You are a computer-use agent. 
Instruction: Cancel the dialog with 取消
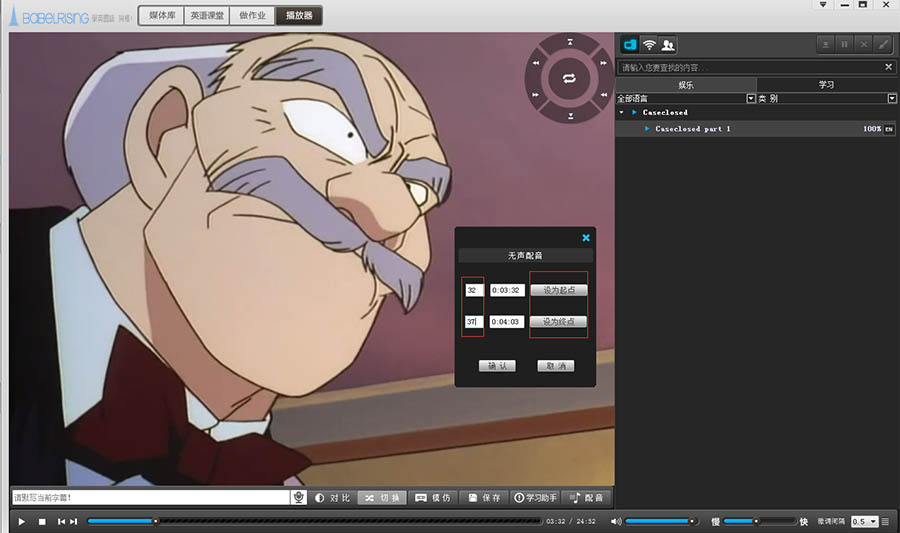(556, 366)
